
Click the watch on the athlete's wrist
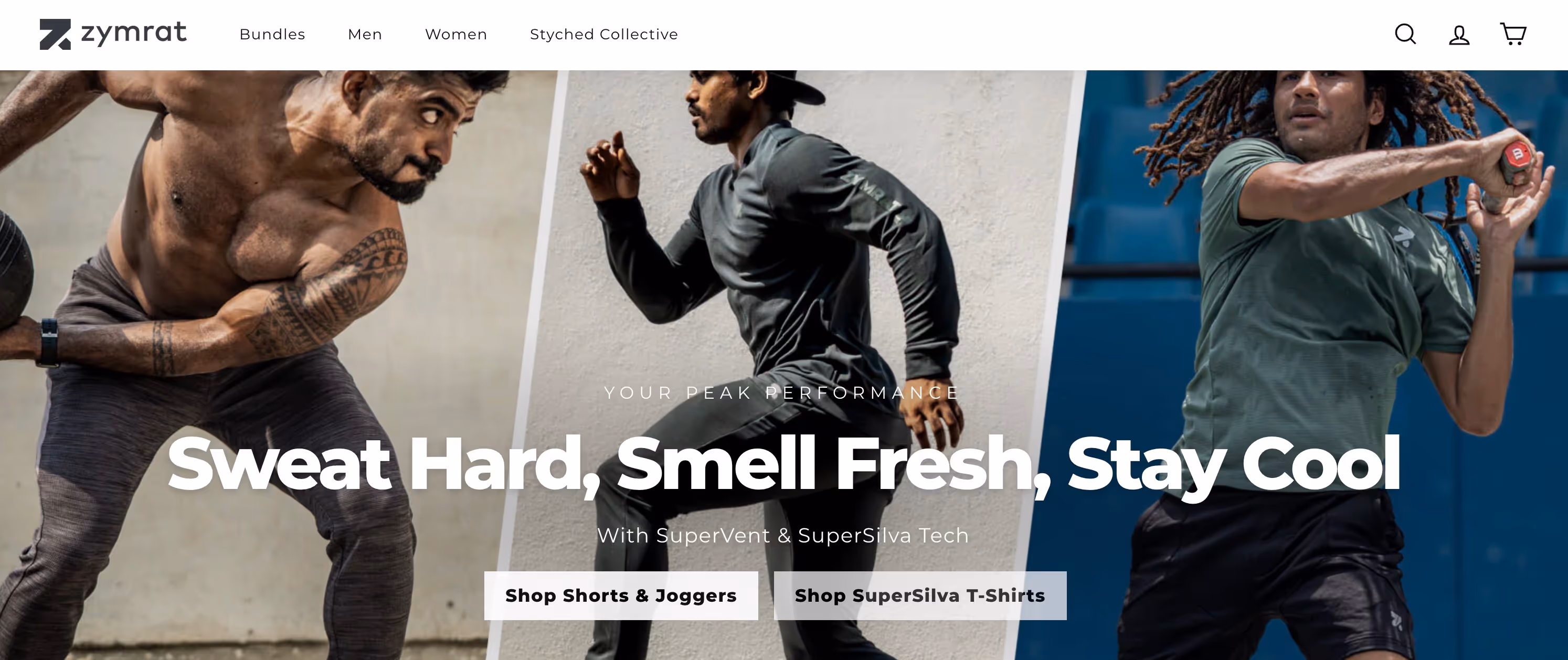(x=49, y=343)
